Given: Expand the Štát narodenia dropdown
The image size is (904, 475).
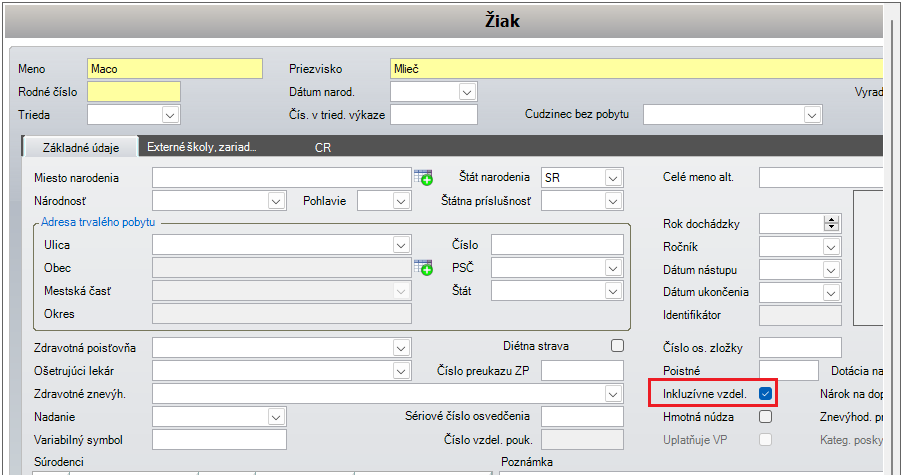Looking at the screenshot, I should (x=613, y=177).
